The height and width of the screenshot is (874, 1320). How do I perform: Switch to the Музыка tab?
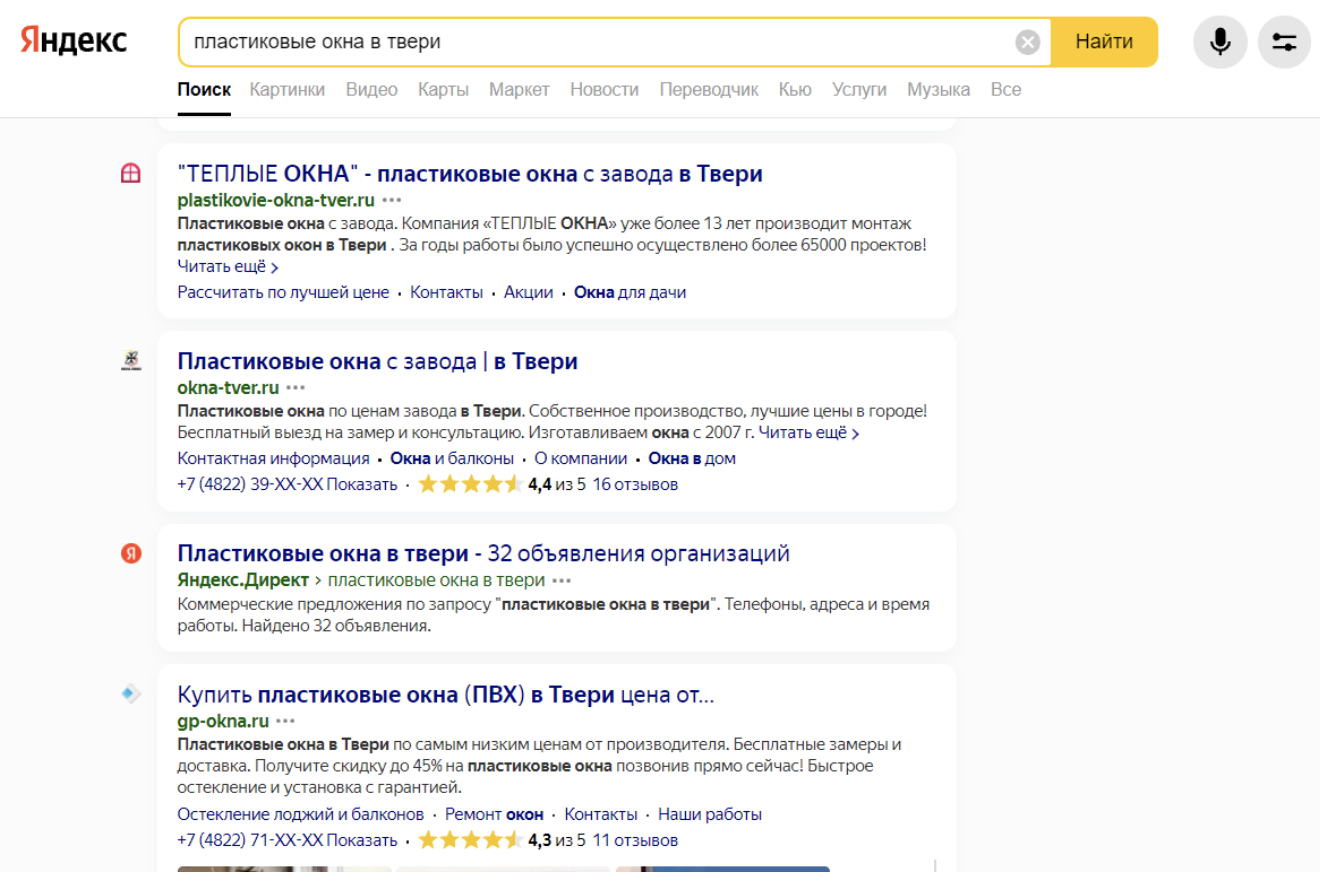938,89
